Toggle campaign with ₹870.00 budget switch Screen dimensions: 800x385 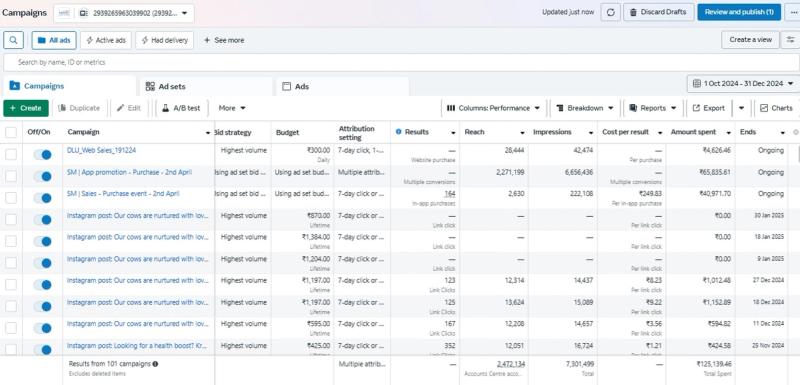pyautogui.click(x=42, y=219)
